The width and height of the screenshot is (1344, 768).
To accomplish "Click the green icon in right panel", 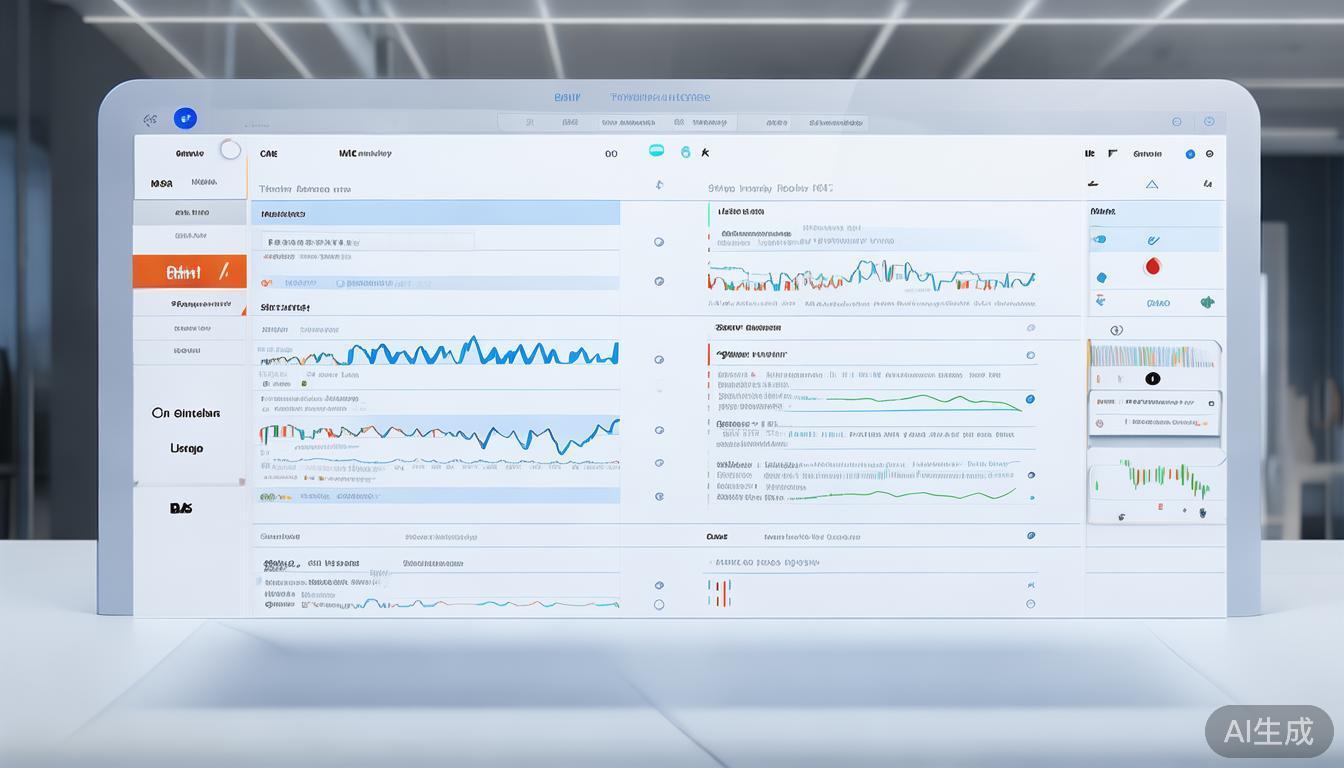I will coord(1207,301).
